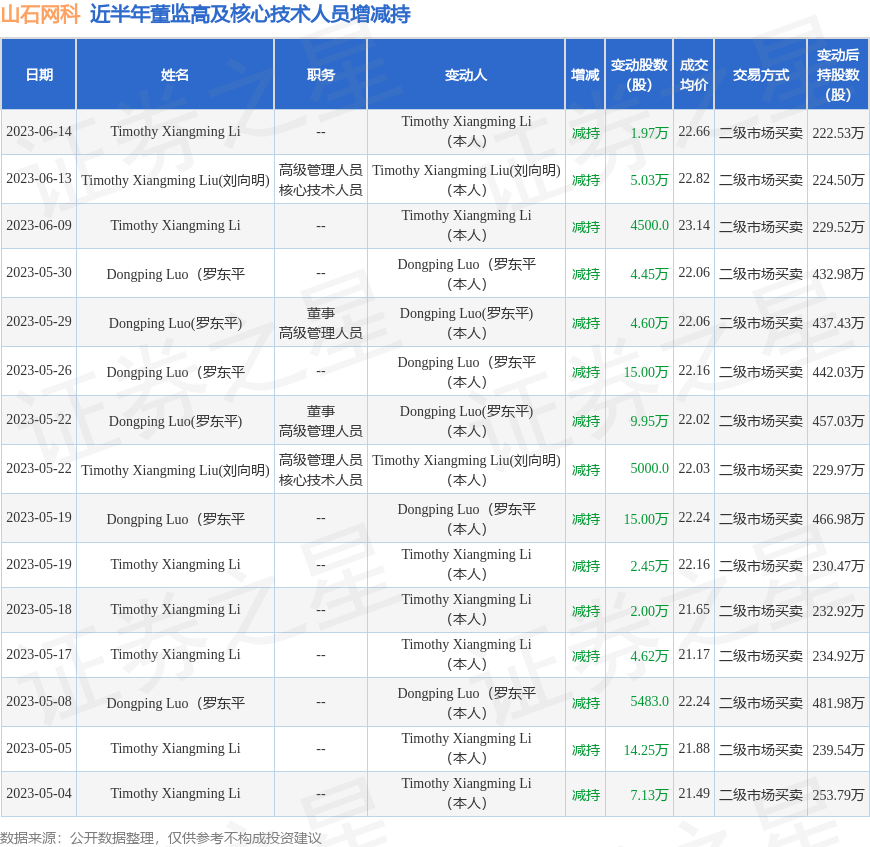Image resolution: width=870 pixels, height=847 pixels.
Task: Click the share change value 4.60万
Action: click(649, 323)
